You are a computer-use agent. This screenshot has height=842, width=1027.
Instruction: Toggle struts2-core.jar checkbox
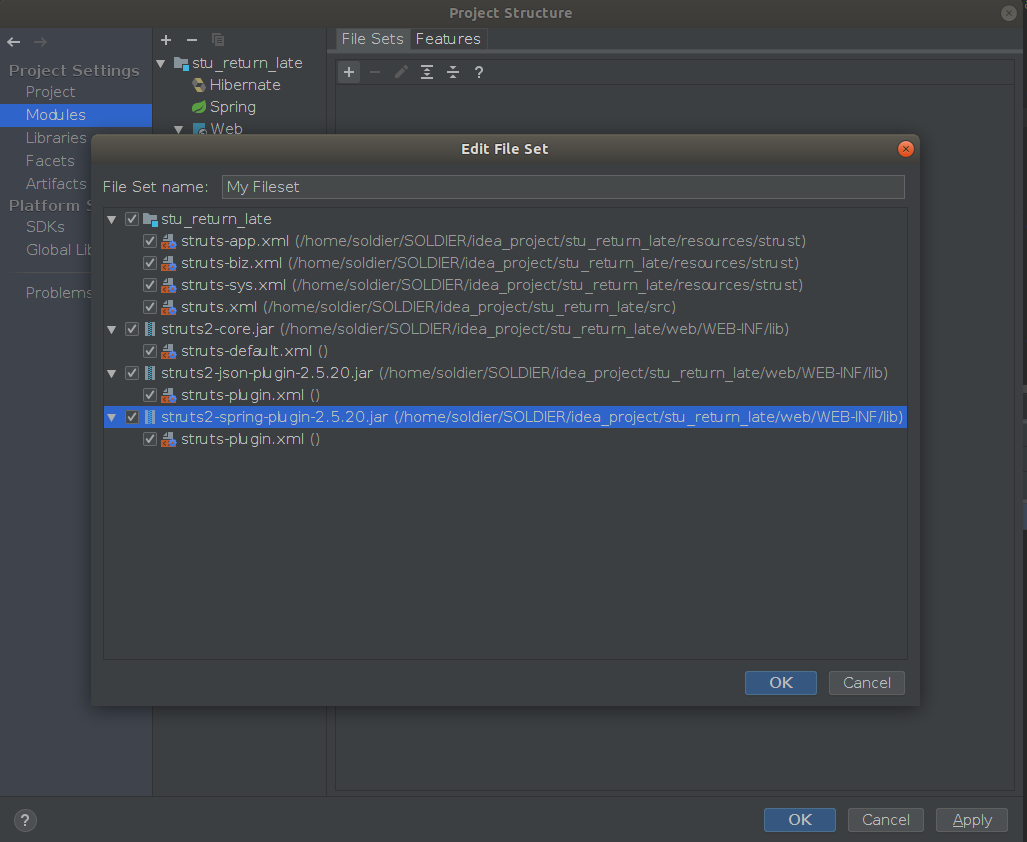point(132,329)
